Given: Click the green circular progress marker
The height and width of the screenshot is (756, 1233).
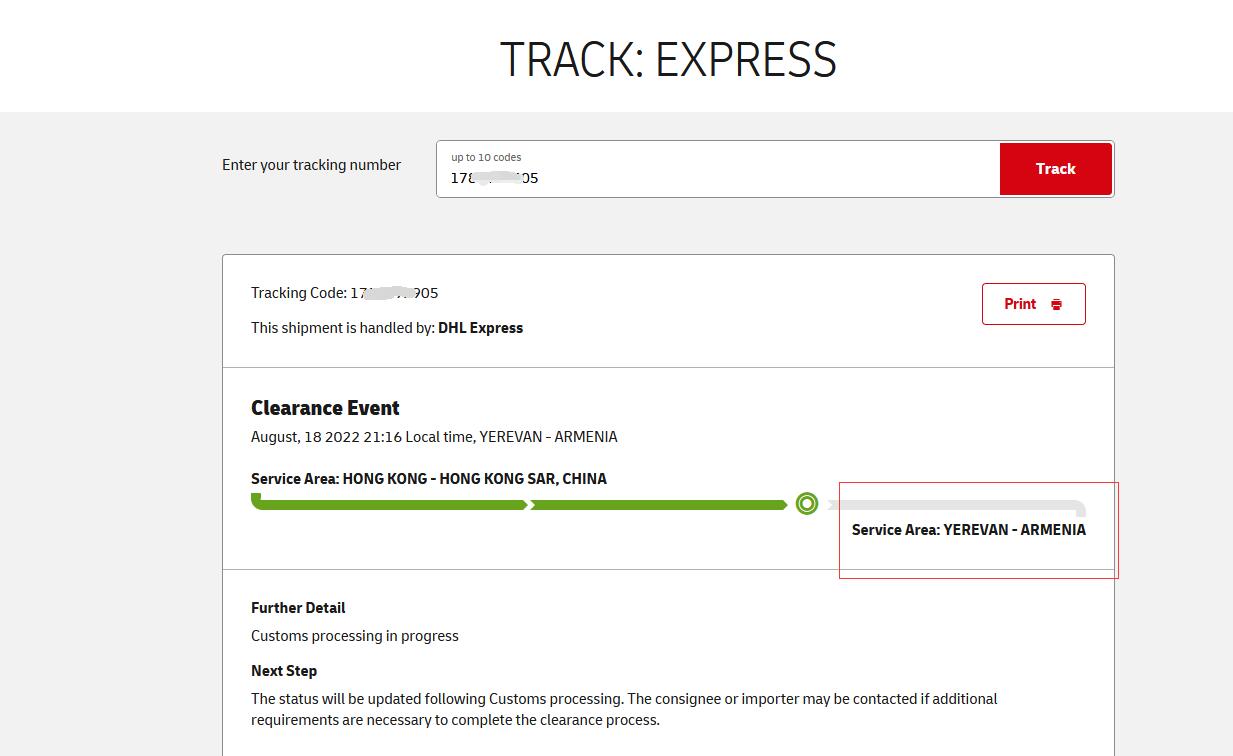Looking at the screenshot, I should 807,504.
